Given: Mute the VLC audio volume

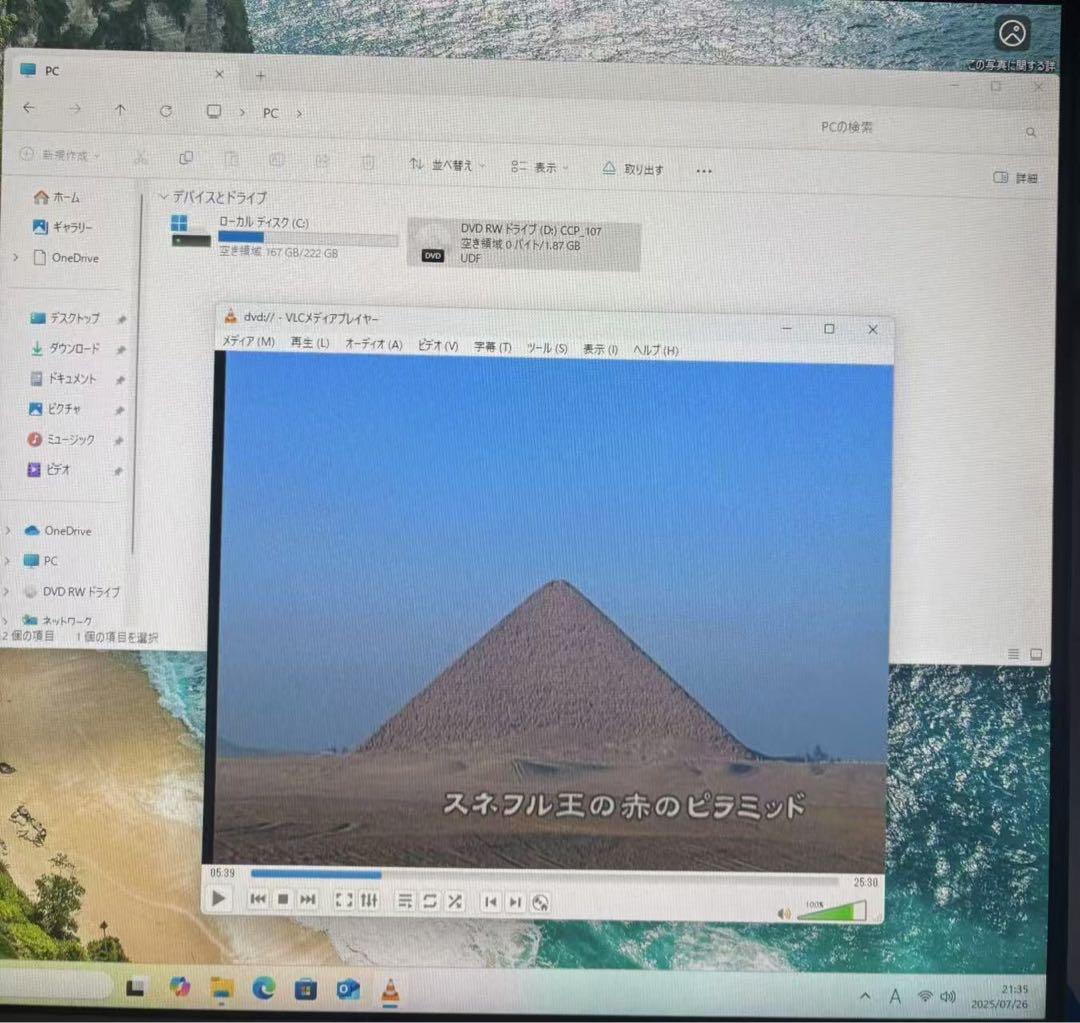Looking at the screenshot, I should (x=783, y=911).
